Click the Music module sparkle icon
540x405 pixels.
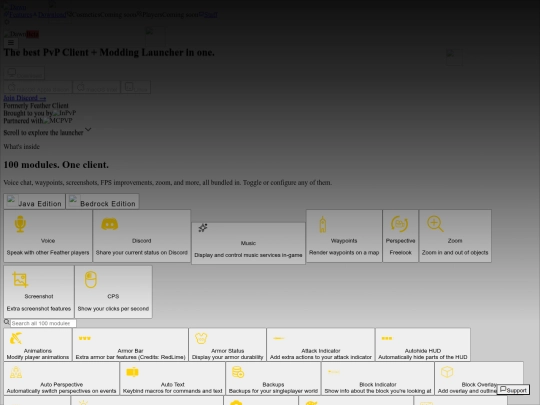coord(203,228)
